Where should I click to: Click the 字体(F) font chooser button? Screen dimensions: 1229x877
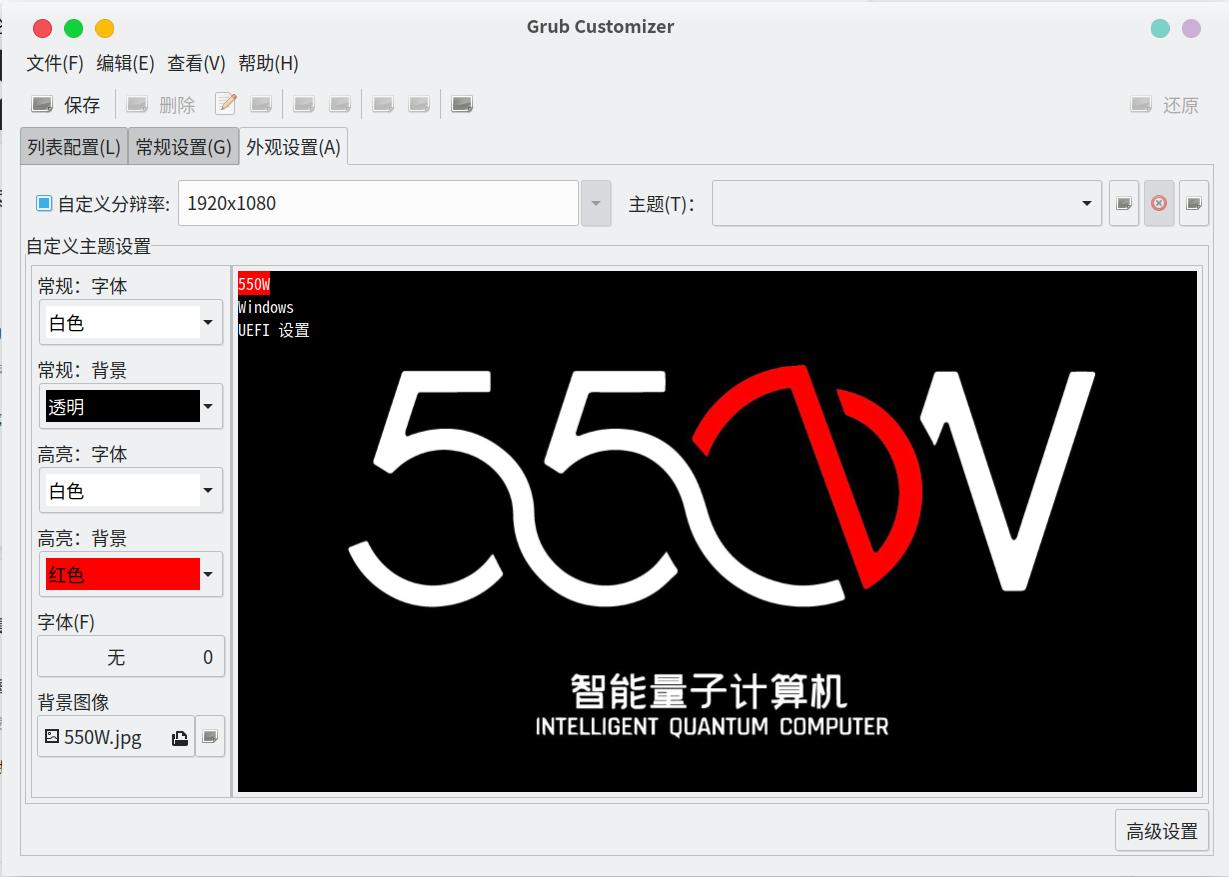pos(131,657)
